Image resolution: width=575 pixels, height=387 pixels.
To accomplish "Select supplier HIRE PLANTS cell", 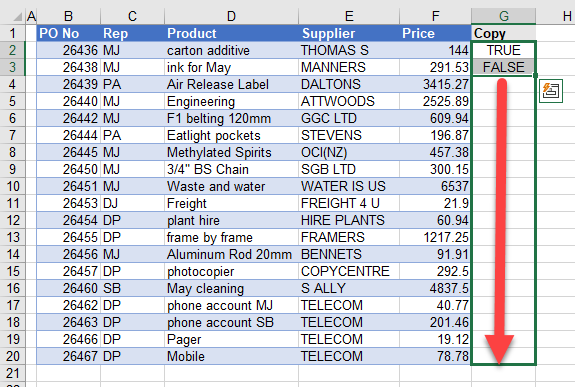I will tap(349, 220).
